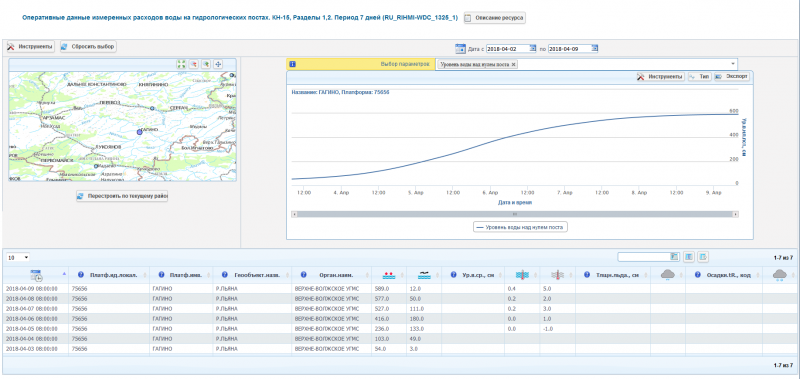This screenshot has height=379, width=800.
Task: Click water level value 589.0
Action: pos(382,289)
